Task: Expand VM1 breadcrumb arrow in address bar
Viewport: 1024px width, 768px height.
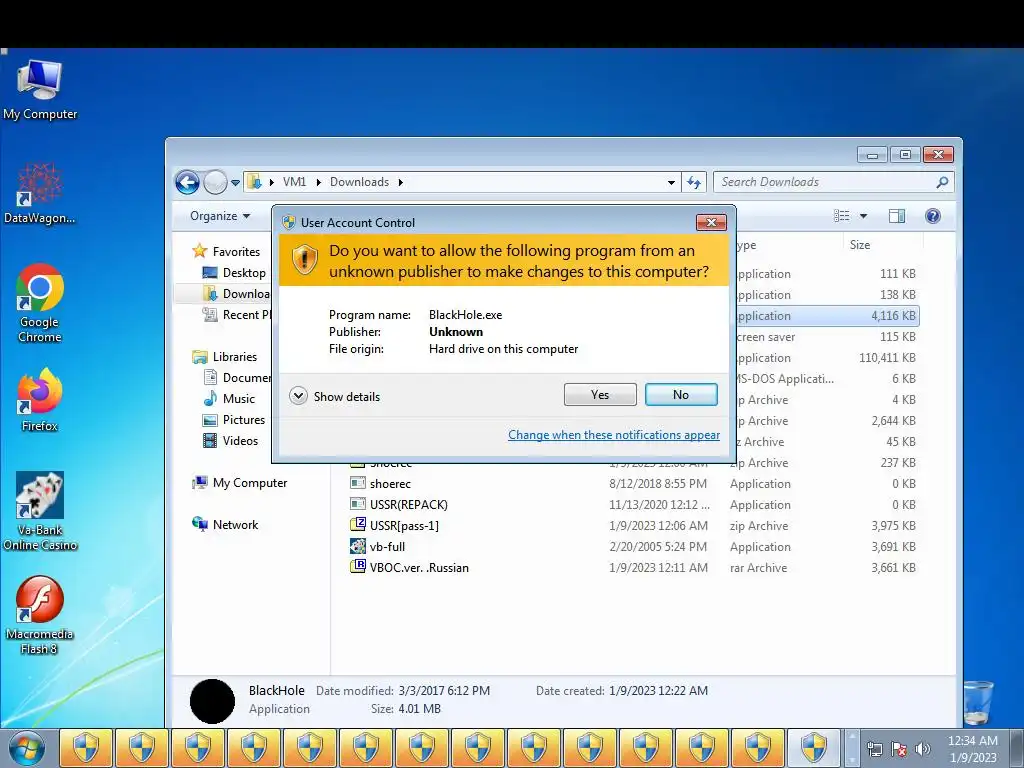Action: tap(318, 182)
